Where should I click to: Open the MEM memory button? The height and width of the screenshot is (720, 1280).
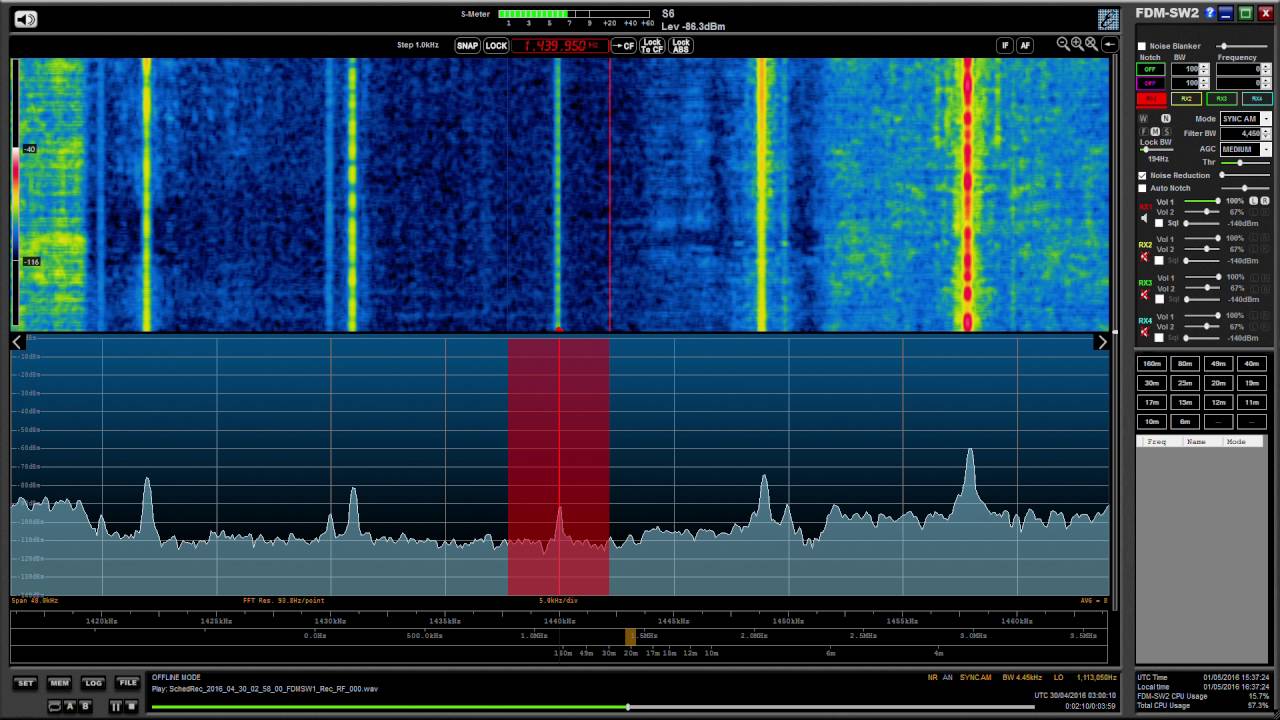click(x=59, y=683)
